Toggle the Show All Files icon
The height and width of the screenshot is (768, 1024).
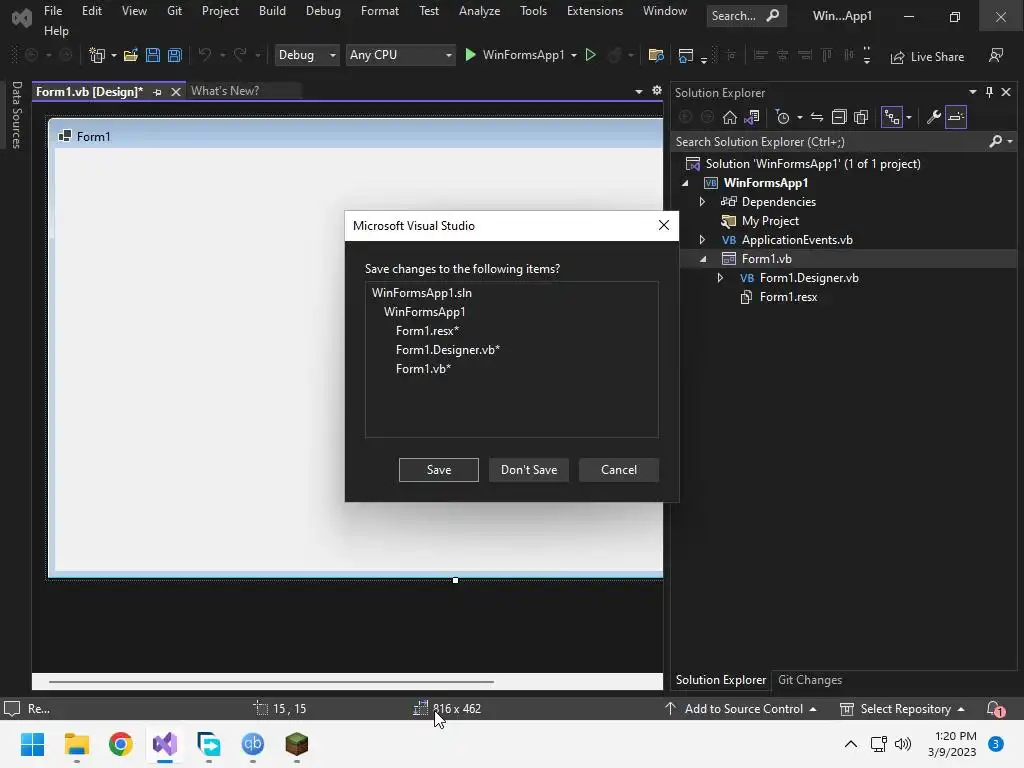tap(861, 117)
